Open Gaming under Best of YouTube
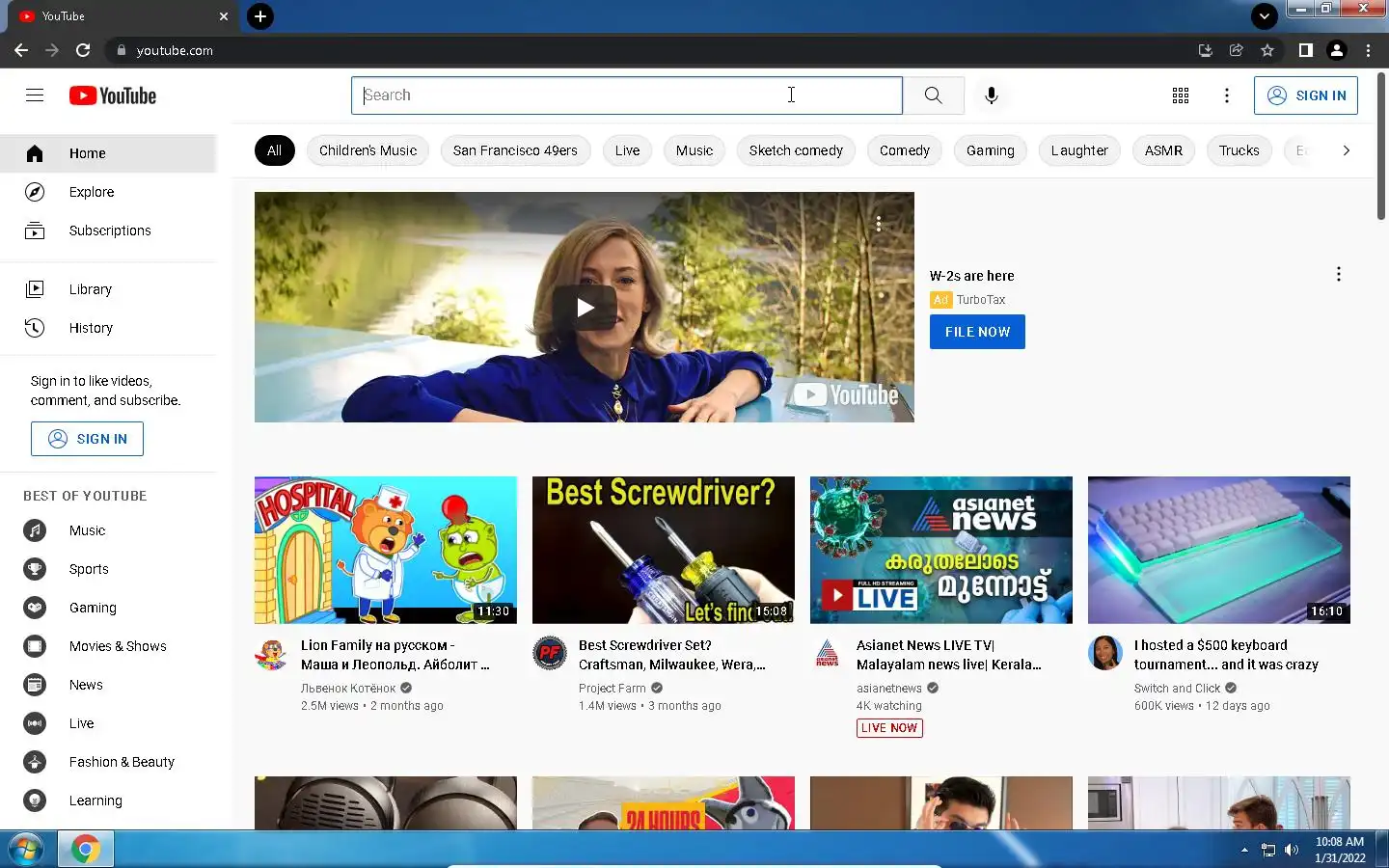This screenshot has height=868, width=1389. (108, 608)
